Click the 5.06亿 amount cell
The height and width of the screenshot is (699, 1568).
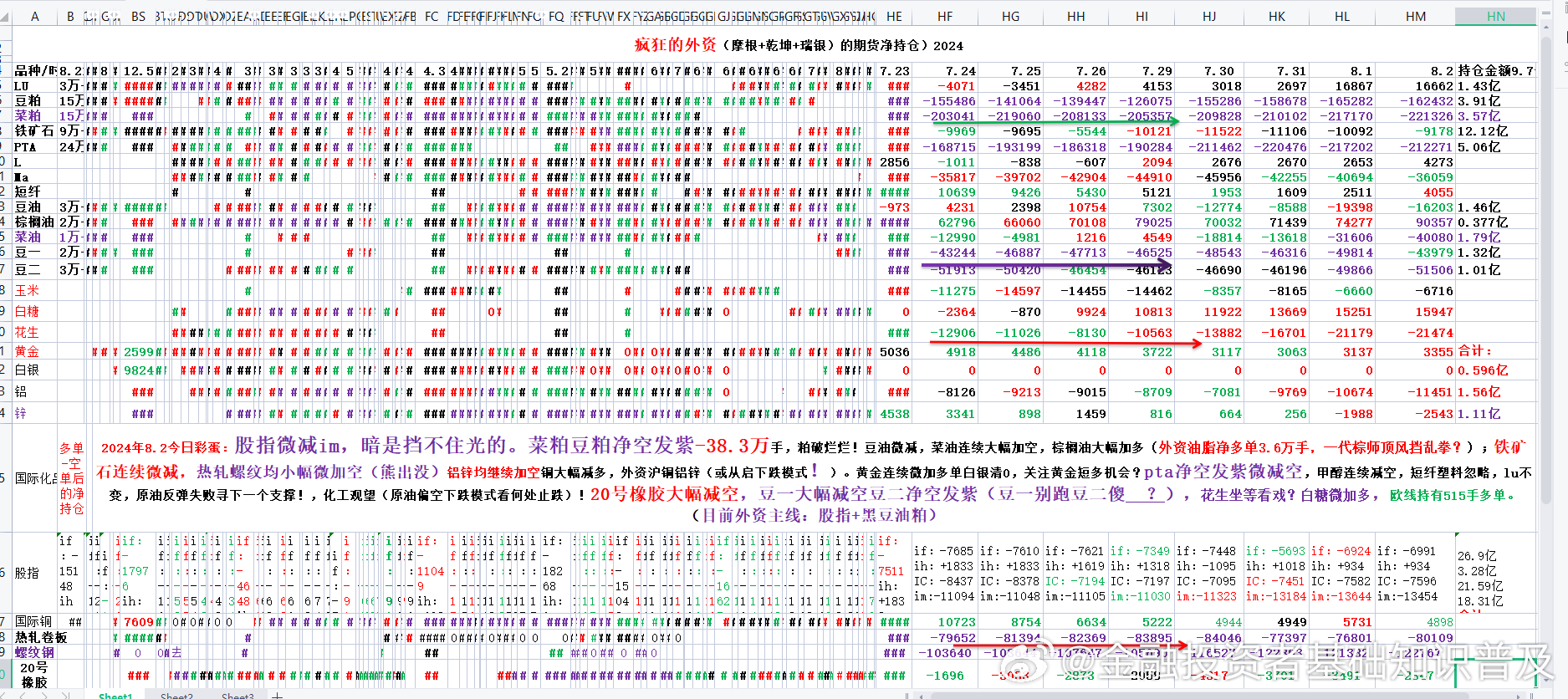point(1479,146)
